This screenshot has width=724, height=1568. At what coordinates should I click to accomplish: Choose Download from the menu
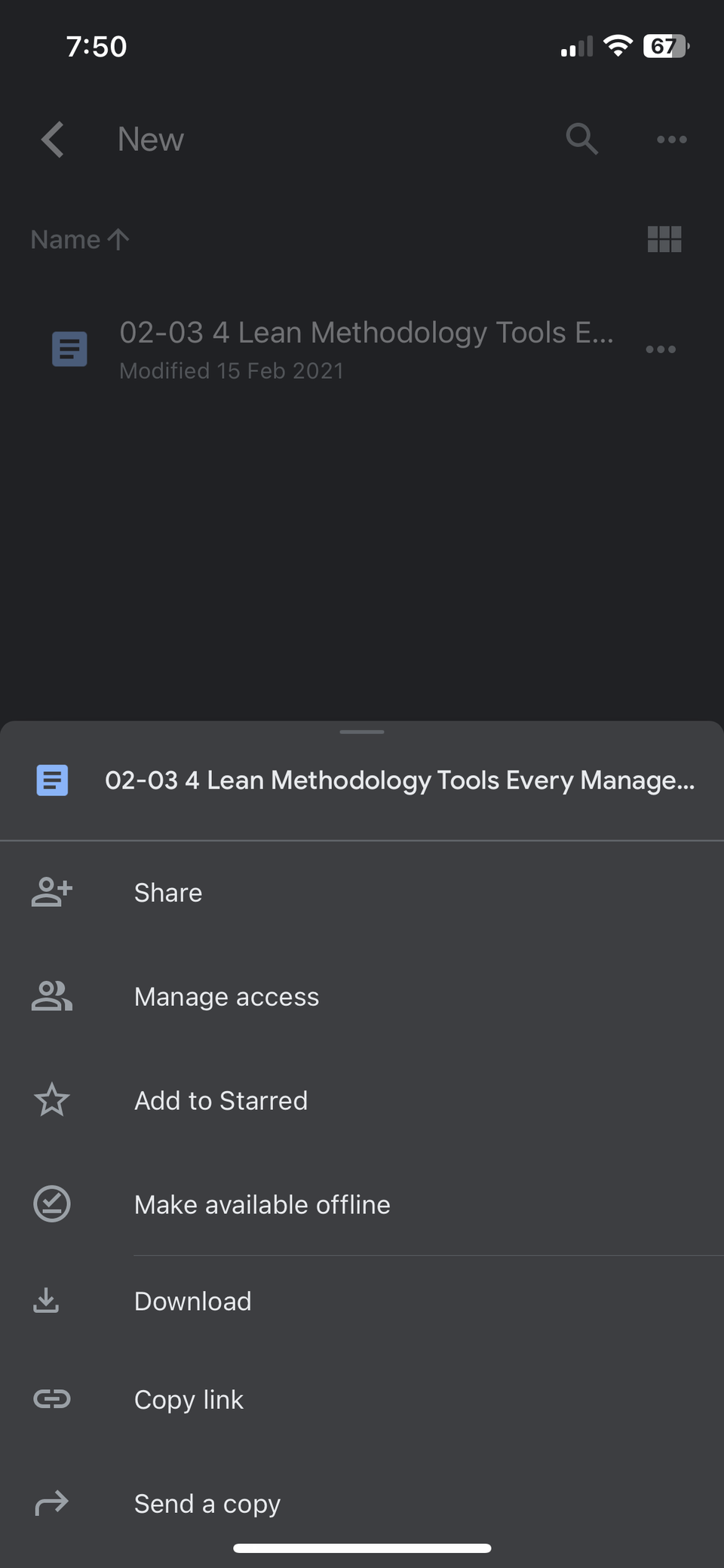pos(192,1302)
